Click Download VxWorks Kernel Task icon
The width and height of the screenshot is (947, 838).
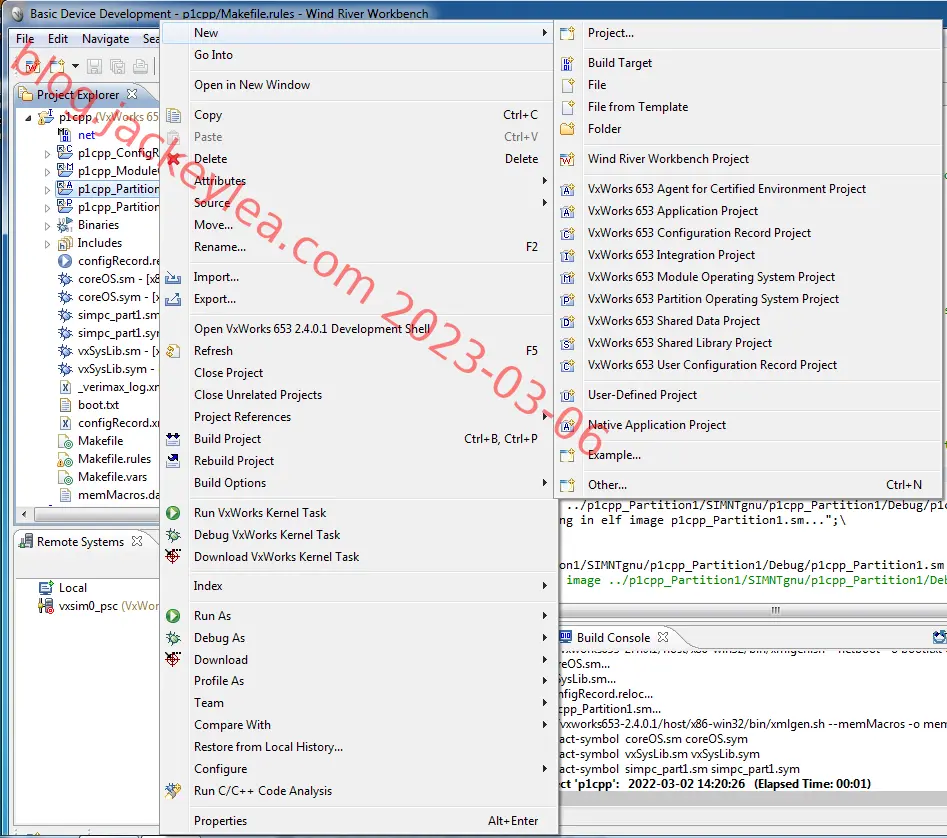pyautogui.click(x=173, y=557)
